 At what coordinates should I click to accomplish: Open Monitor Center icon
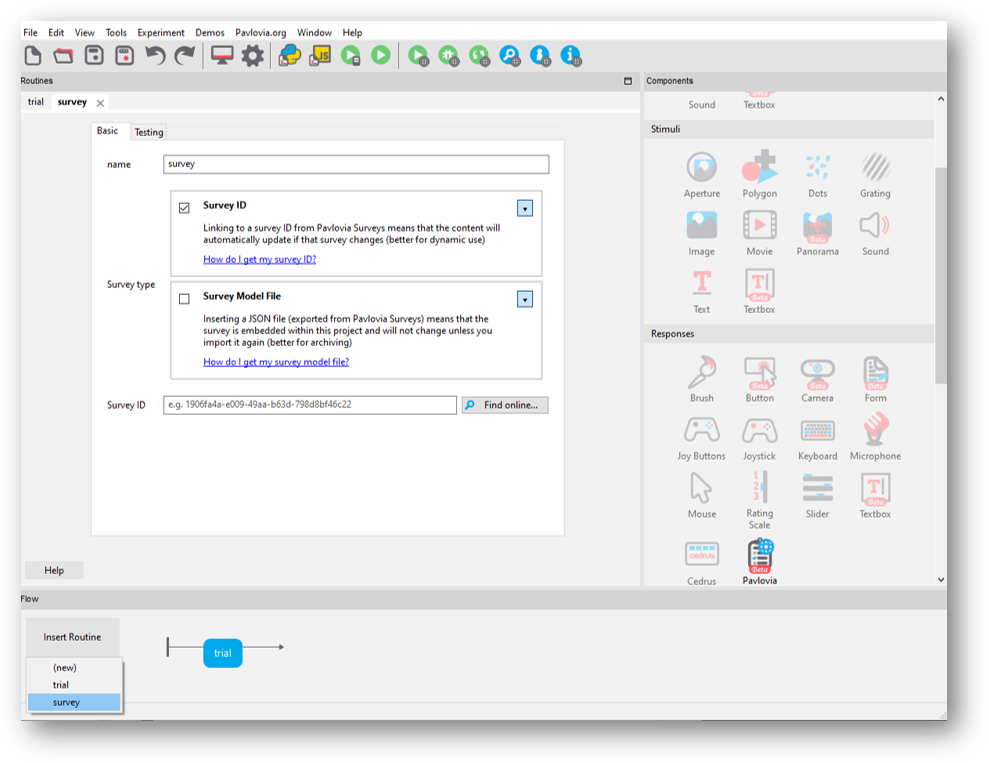point(222,55)
